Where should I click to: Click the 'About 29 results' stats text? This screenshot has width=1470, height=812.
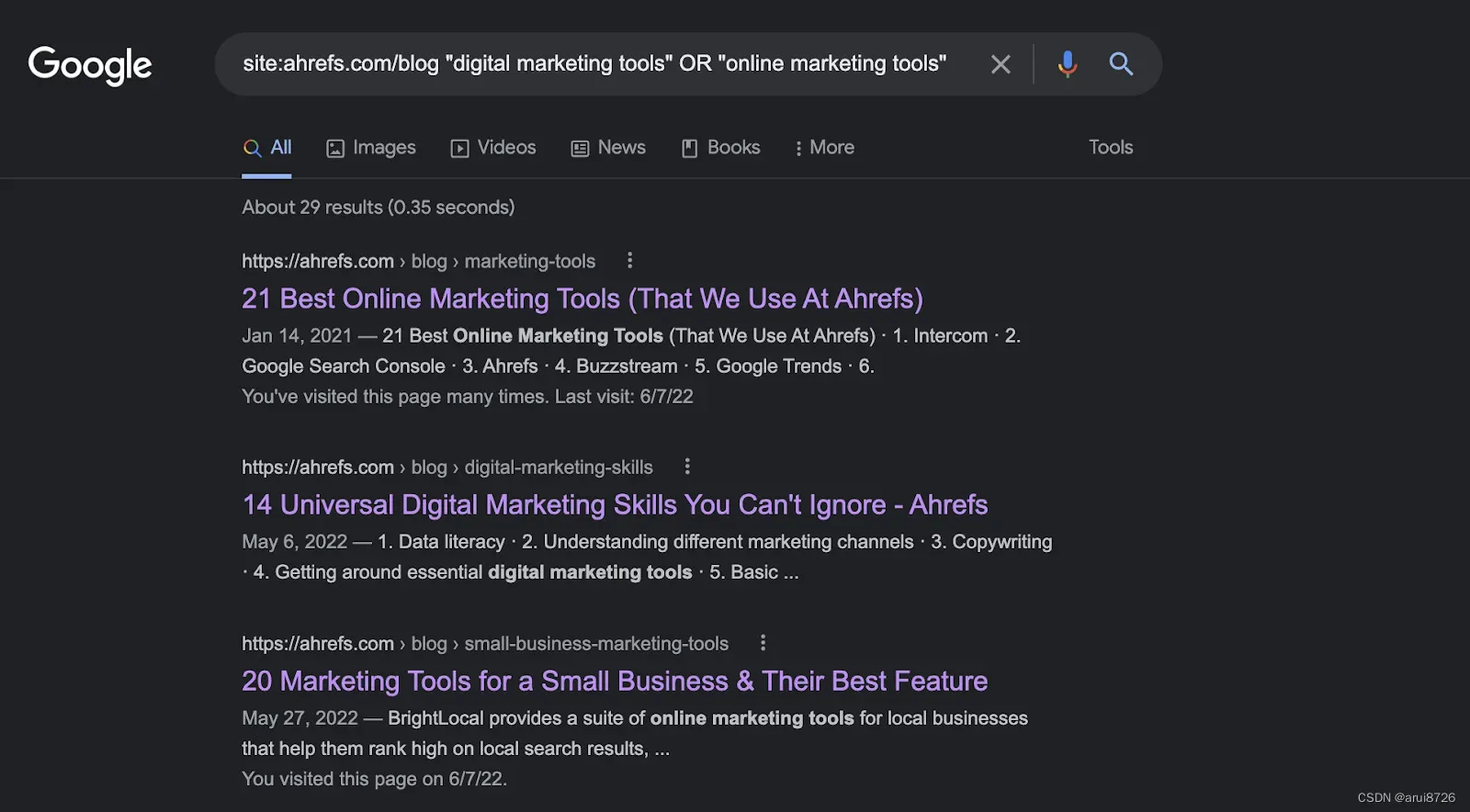(x=379, y=207)
